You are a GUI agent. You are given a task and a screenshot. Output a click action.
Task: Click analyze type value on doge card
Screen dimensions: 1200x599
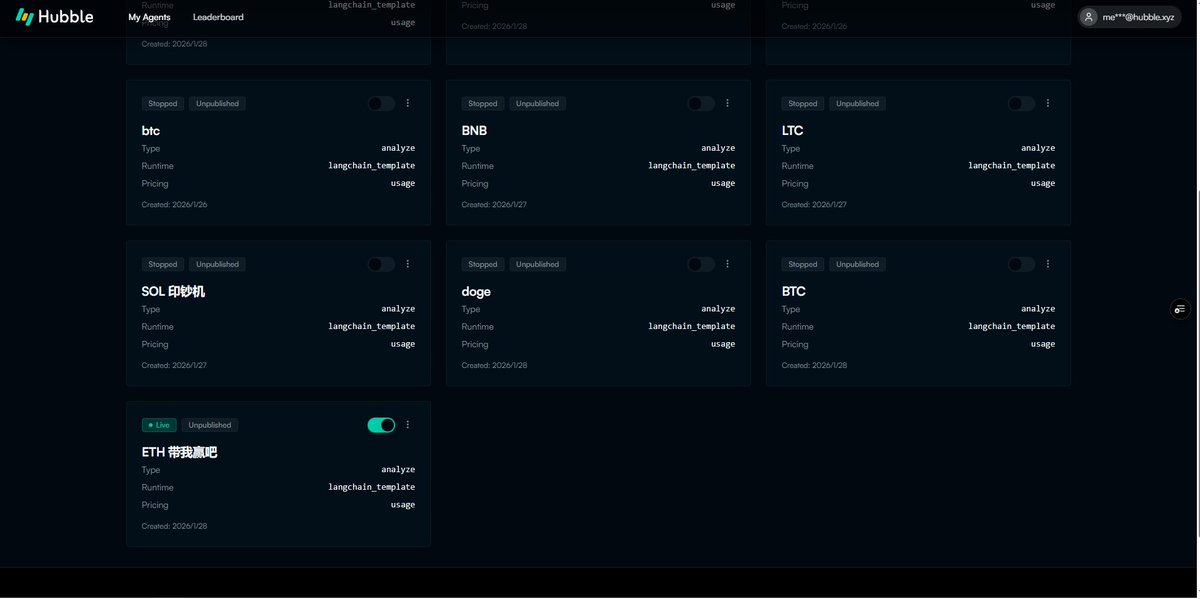click(718, 309)
